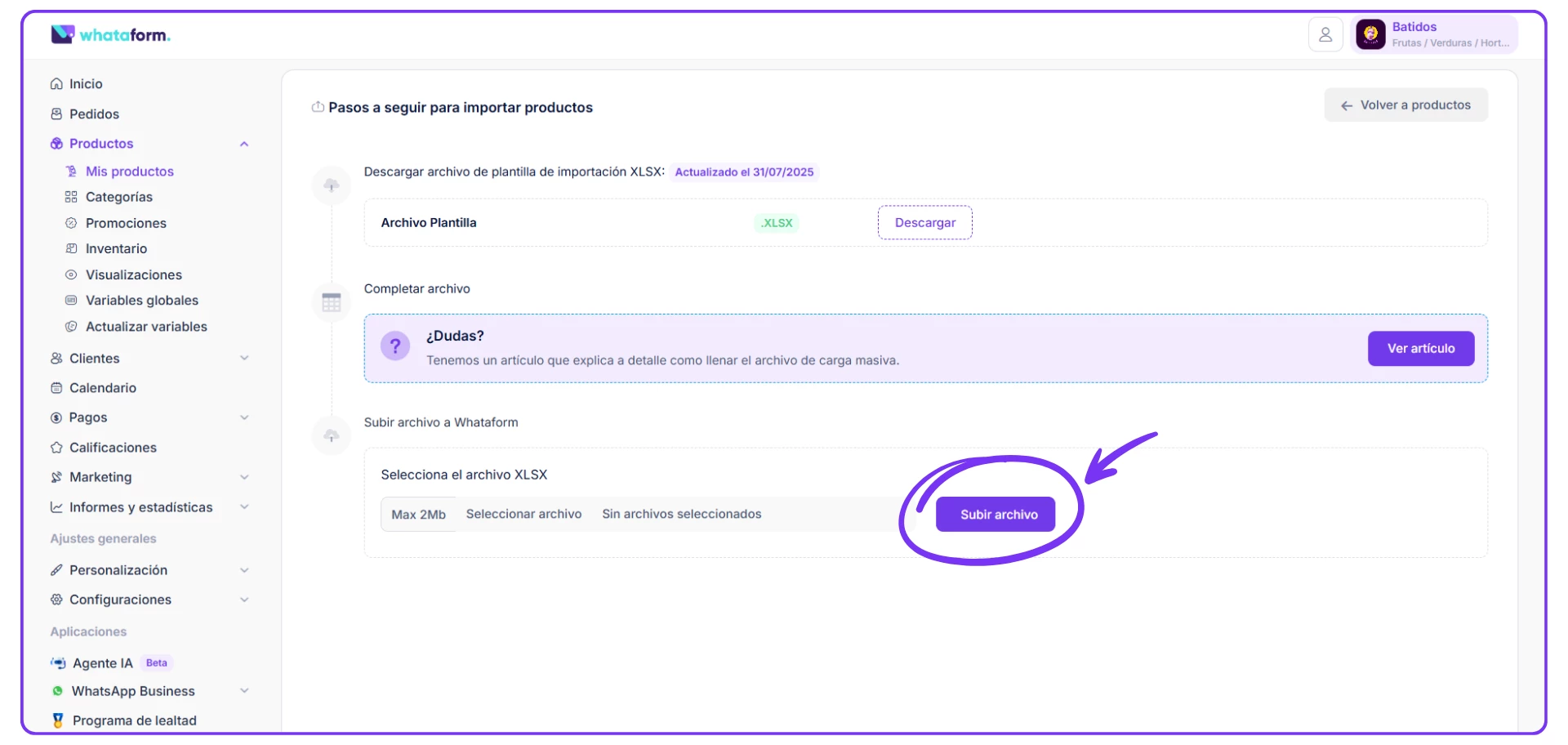
Task: Open the Batidos store avatar
Action: coord(1370,34)
